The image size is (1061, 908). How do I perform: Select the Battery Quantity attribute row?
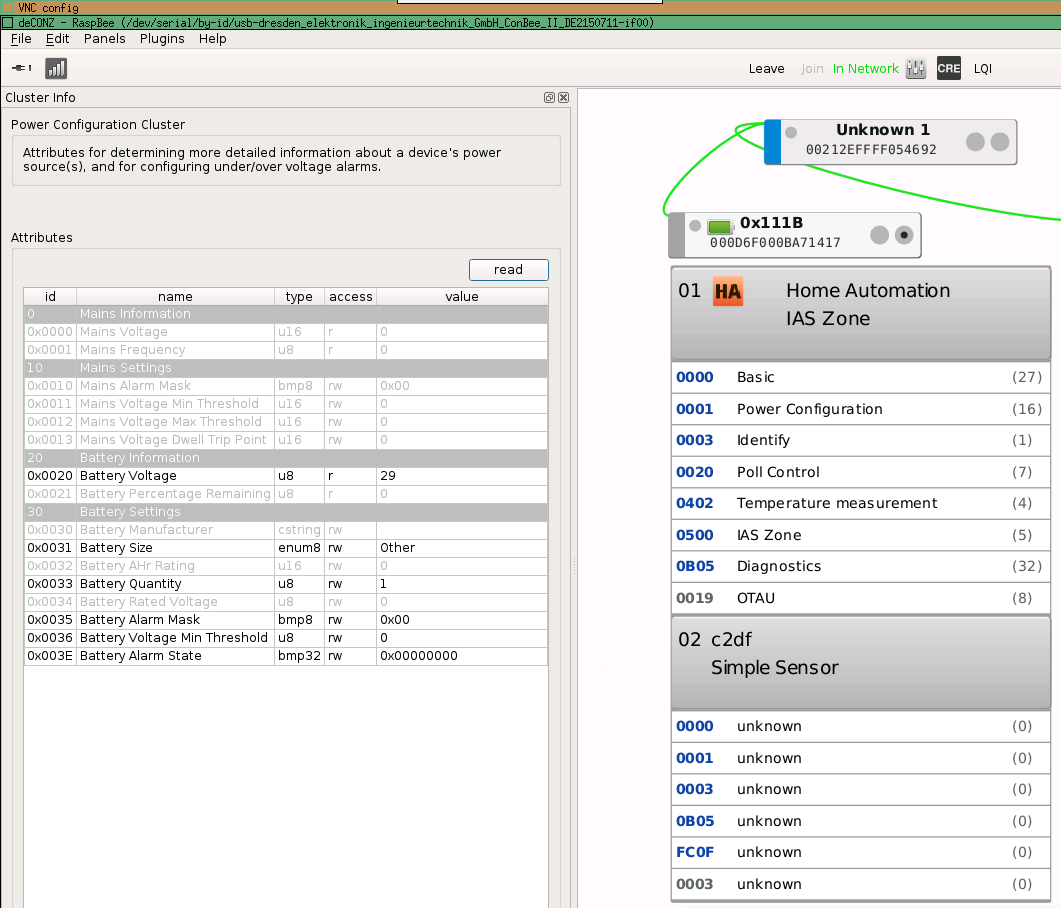point(286,583)
